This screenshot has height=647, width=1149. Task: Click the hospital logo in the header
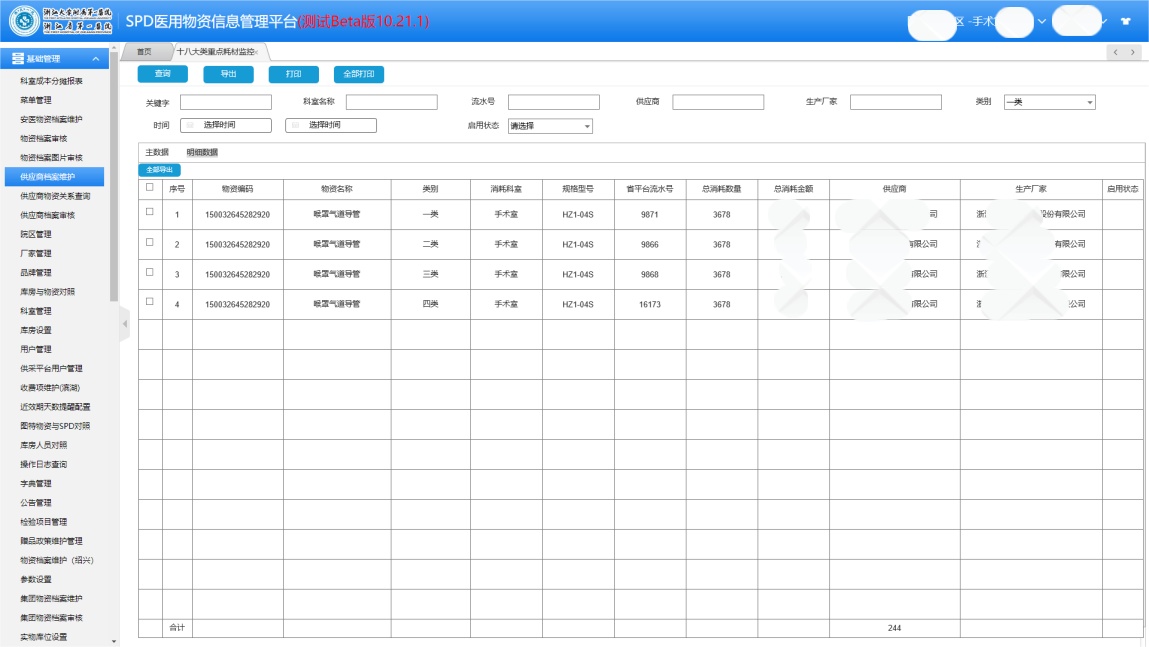[x=24, y=21]
